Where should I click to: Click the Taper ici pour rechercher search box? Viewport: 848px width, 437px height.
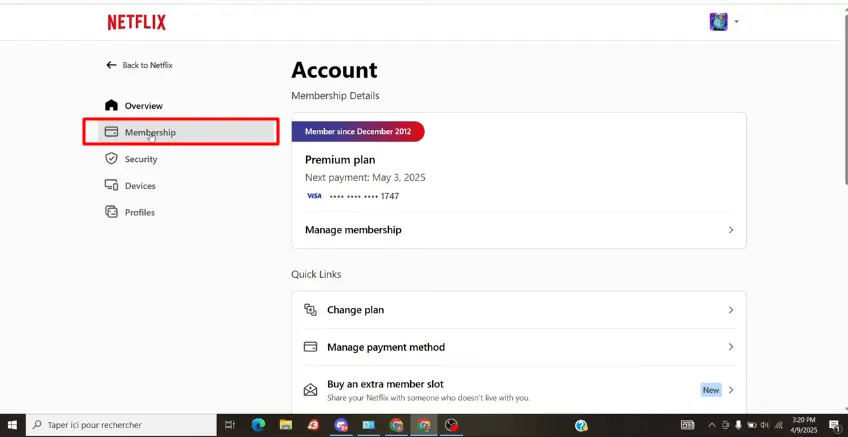tap(121, 425)
